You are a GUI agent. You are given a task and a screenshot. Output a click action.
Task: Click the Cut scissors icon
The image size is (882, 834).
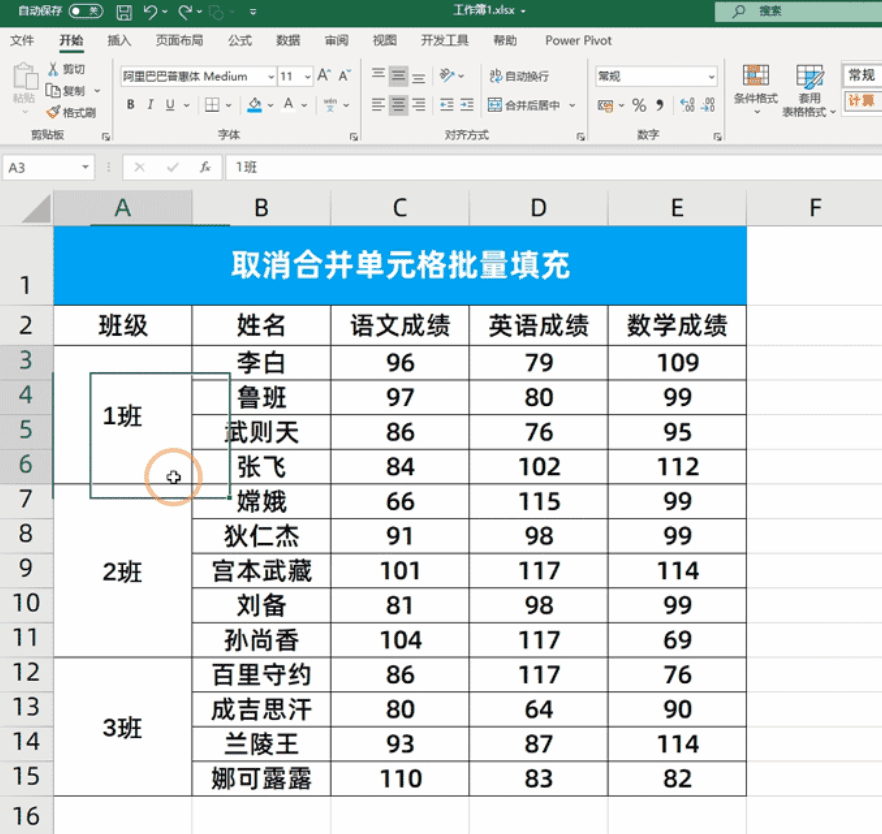(54, 69)
